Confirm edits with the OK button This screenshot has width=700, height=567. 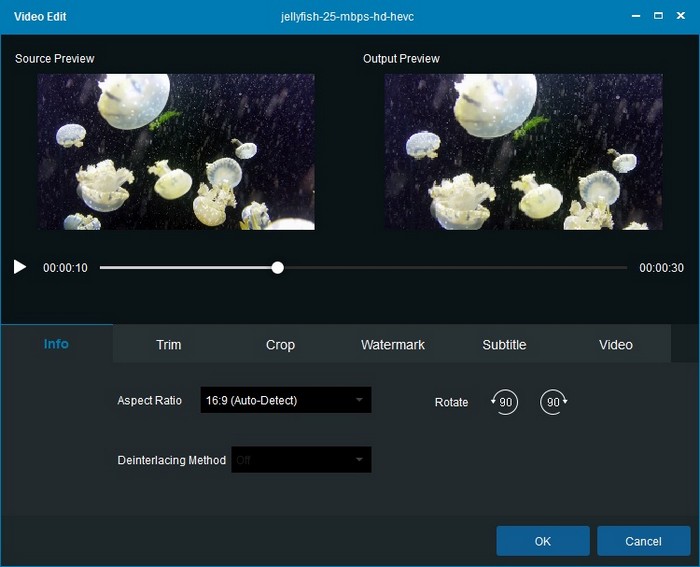click(543, 541)
